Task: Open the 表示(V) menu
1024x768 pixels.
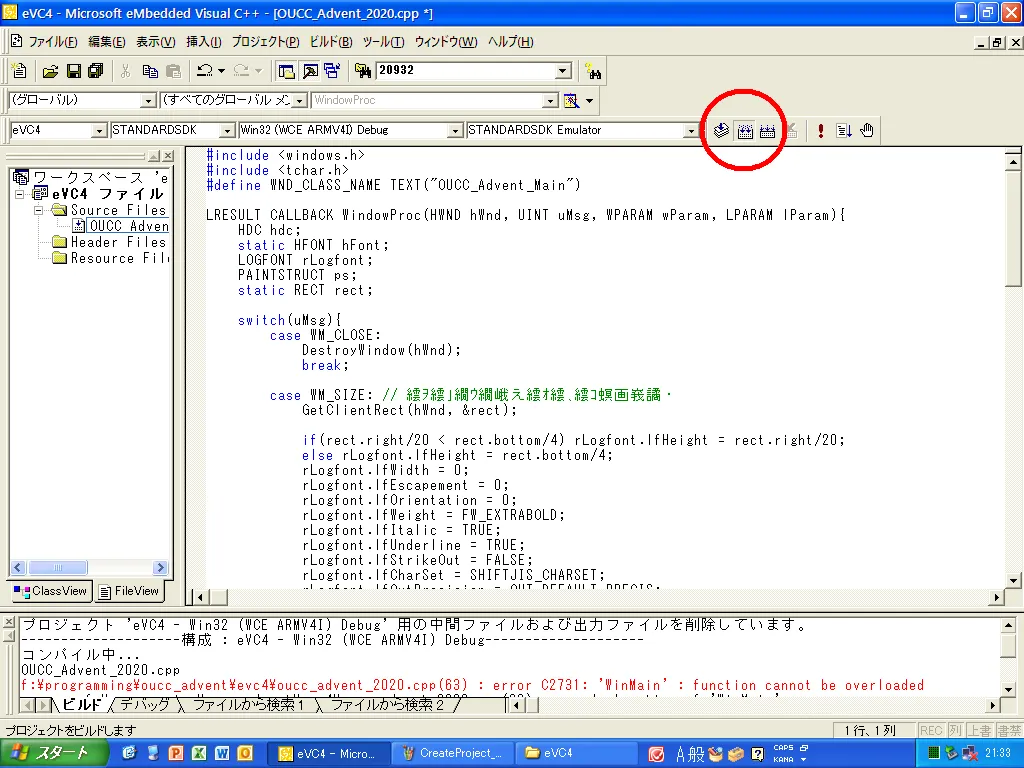Action: 155,42
